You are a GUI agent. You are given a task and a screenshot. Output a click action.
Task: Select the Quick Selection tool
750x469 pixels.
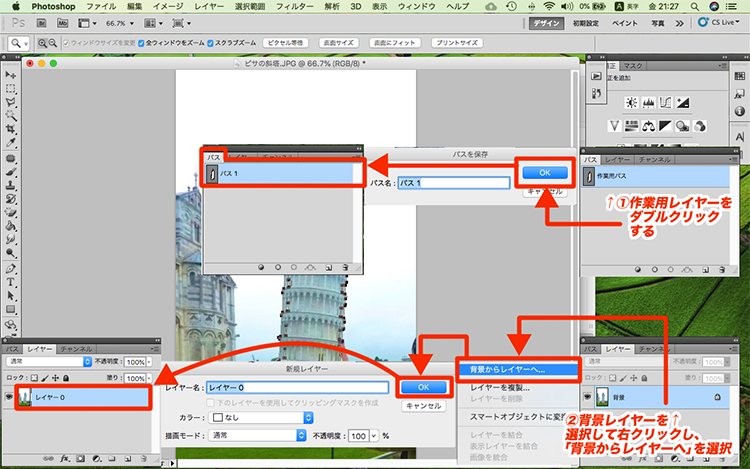tap(11, 116)
